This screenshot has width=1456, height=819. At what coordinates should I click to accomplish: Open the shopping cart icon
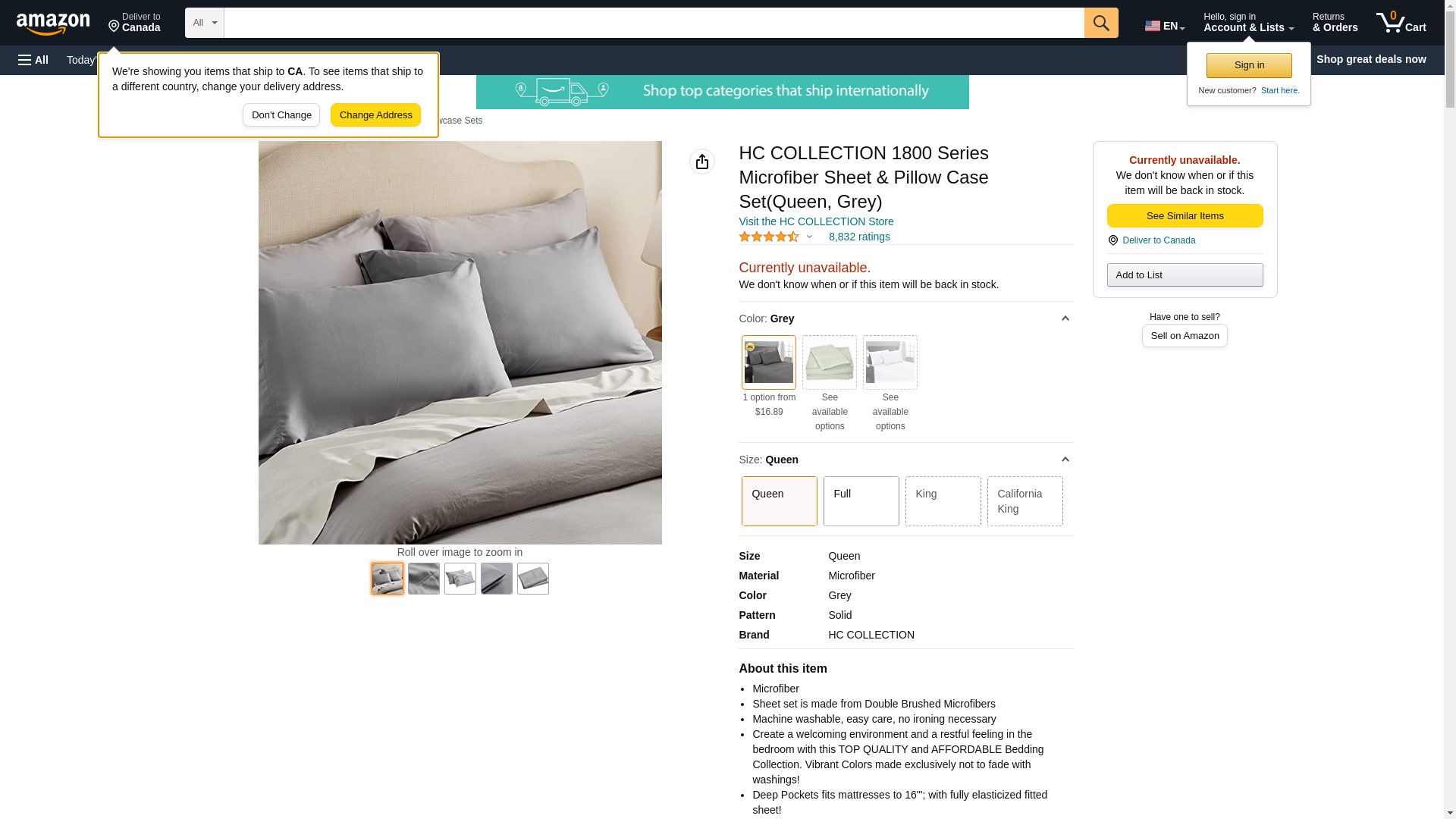[x=1401, y=23]
